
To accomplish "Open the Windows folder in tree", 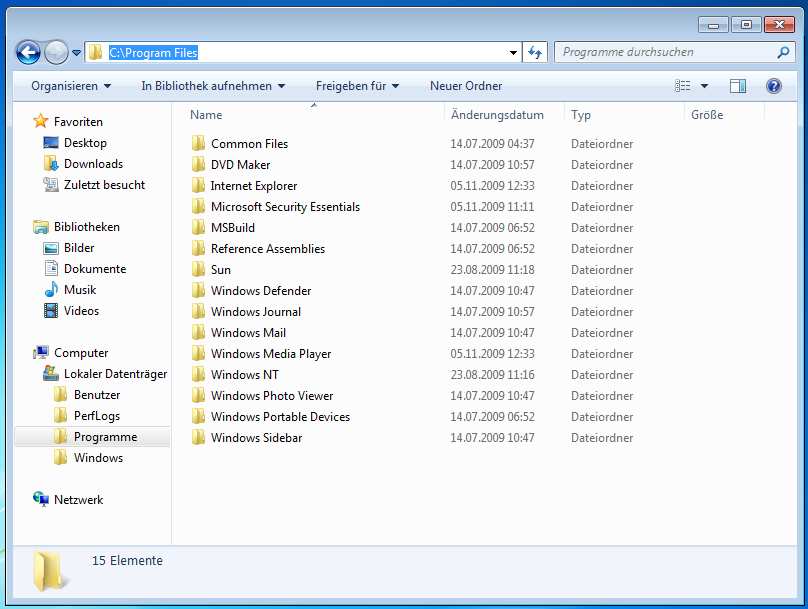I will pos(98,458).
